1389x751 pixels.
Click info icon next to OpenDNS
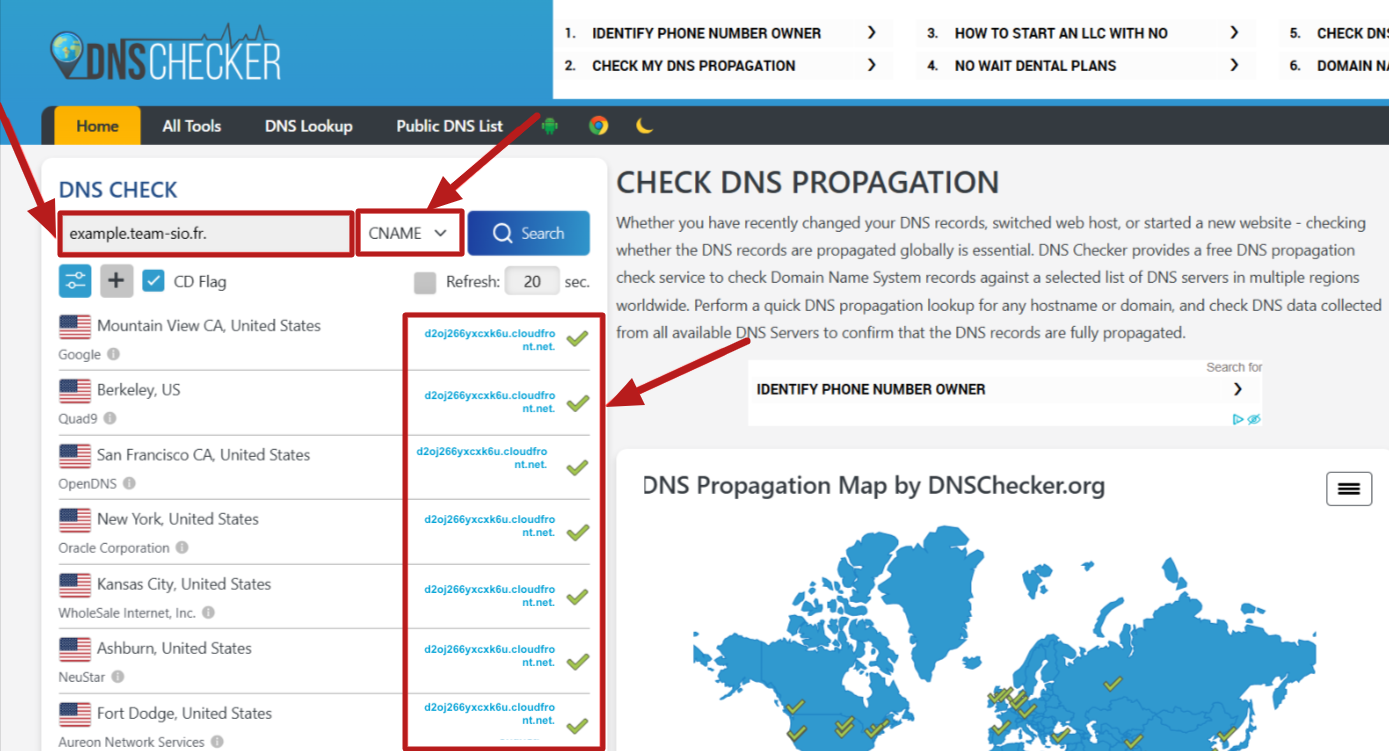(129, 483)
